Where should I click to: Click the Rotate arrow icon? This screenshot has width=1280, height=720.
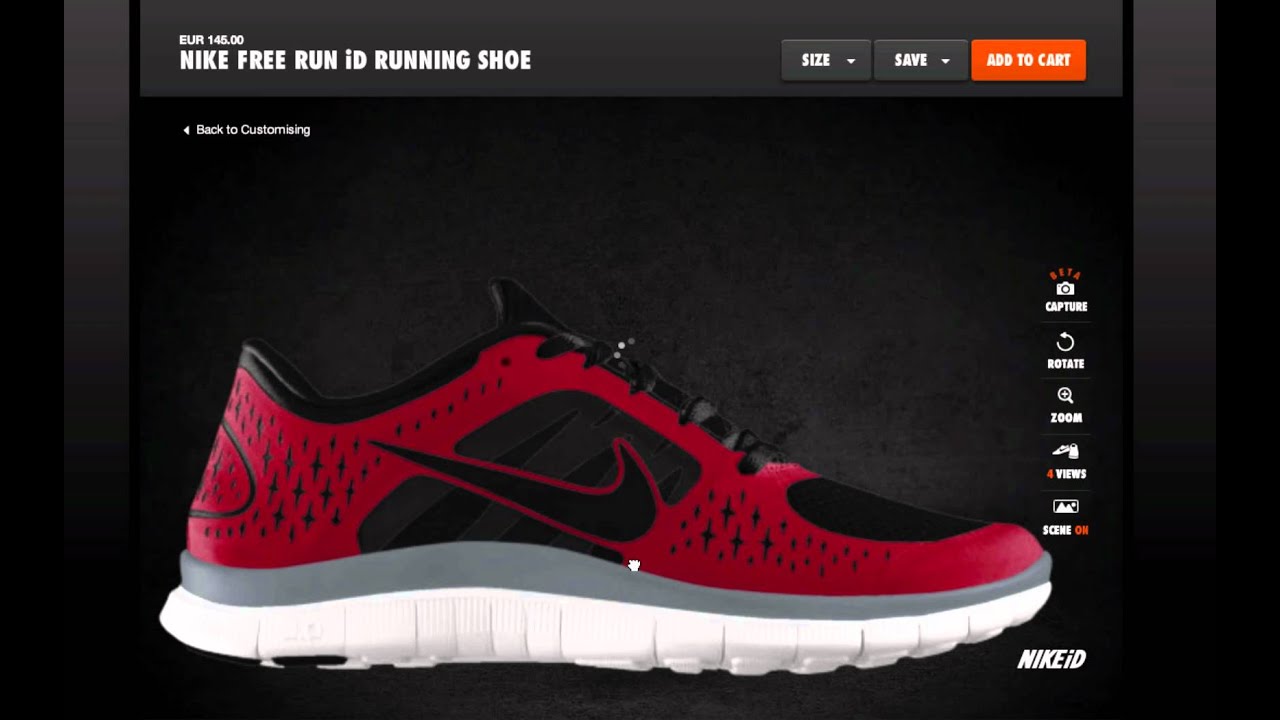click(x=1065, y=342)
